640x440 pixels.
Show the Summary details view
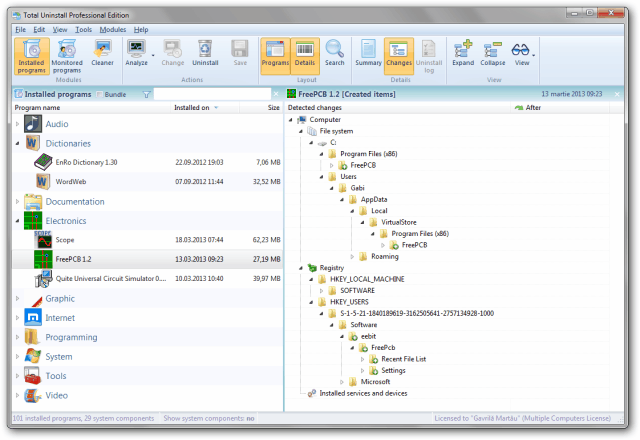pyautogui.click(x=367, y=53)
